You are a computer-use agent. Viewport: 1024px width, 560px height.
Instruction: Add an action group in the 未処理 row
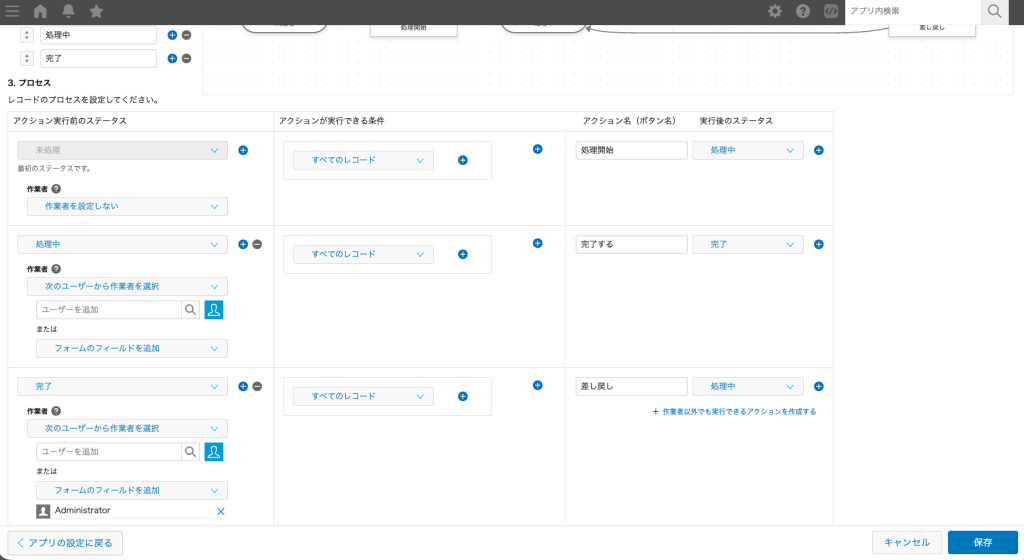537,149
